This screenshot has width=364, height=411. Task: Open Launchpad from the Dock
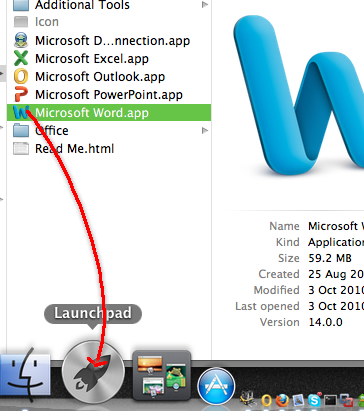click(x=93, y=372)
